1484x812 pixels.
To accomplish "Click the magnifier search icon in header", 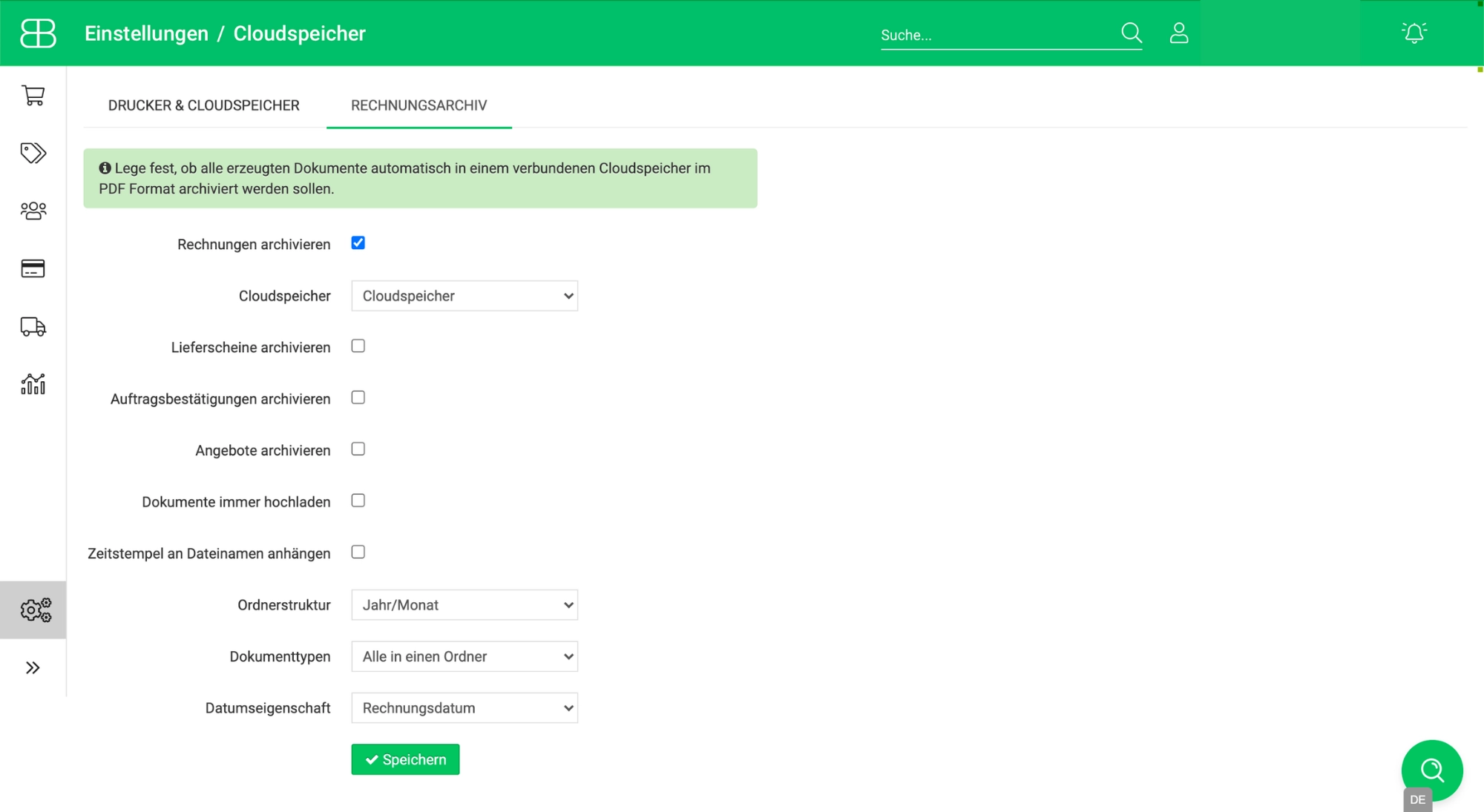I will [1131, 33].
